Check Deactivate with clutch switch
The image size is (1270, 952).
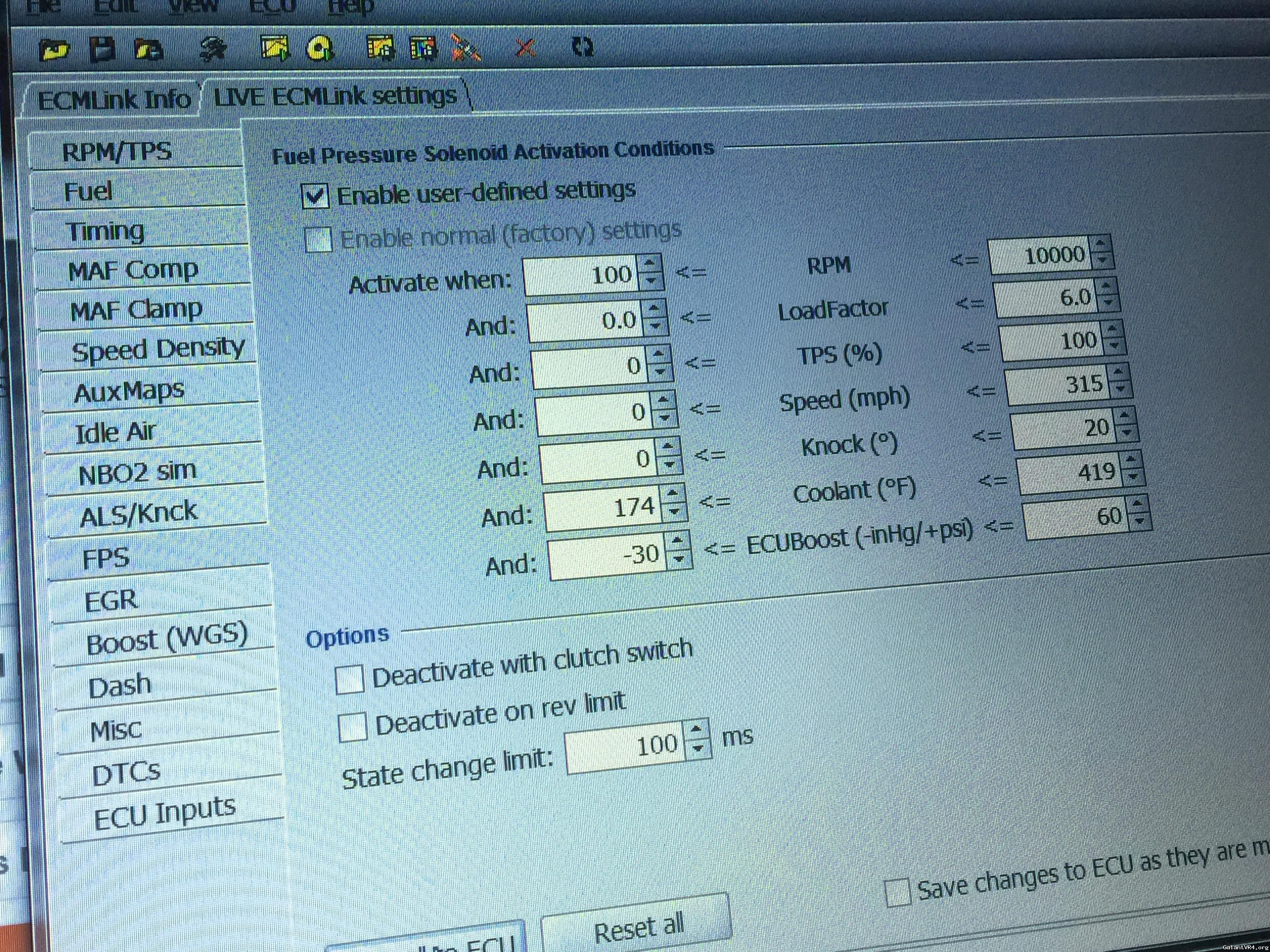350,679
